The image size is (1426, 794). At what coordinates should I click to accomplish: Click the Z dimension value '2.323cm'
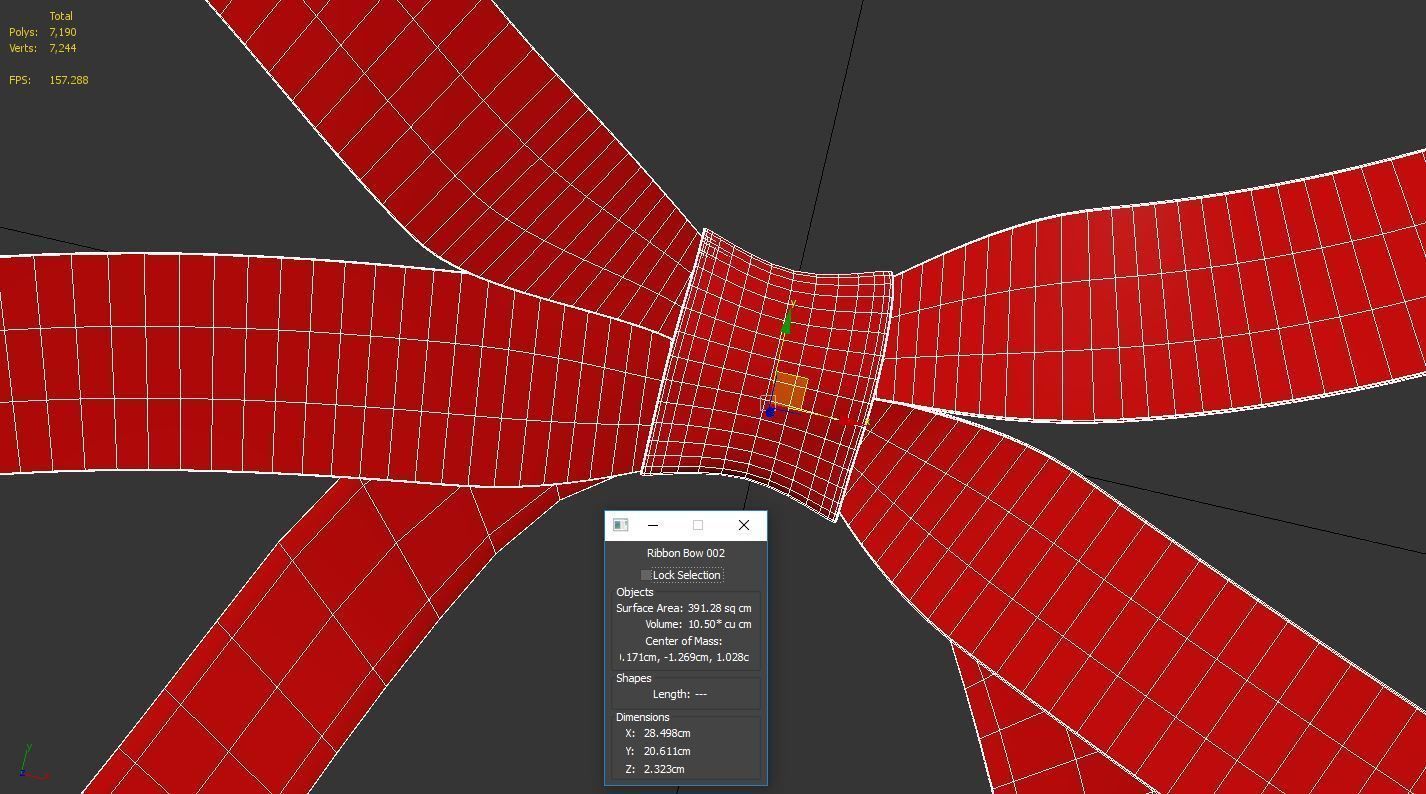click(x=664, y=769)
